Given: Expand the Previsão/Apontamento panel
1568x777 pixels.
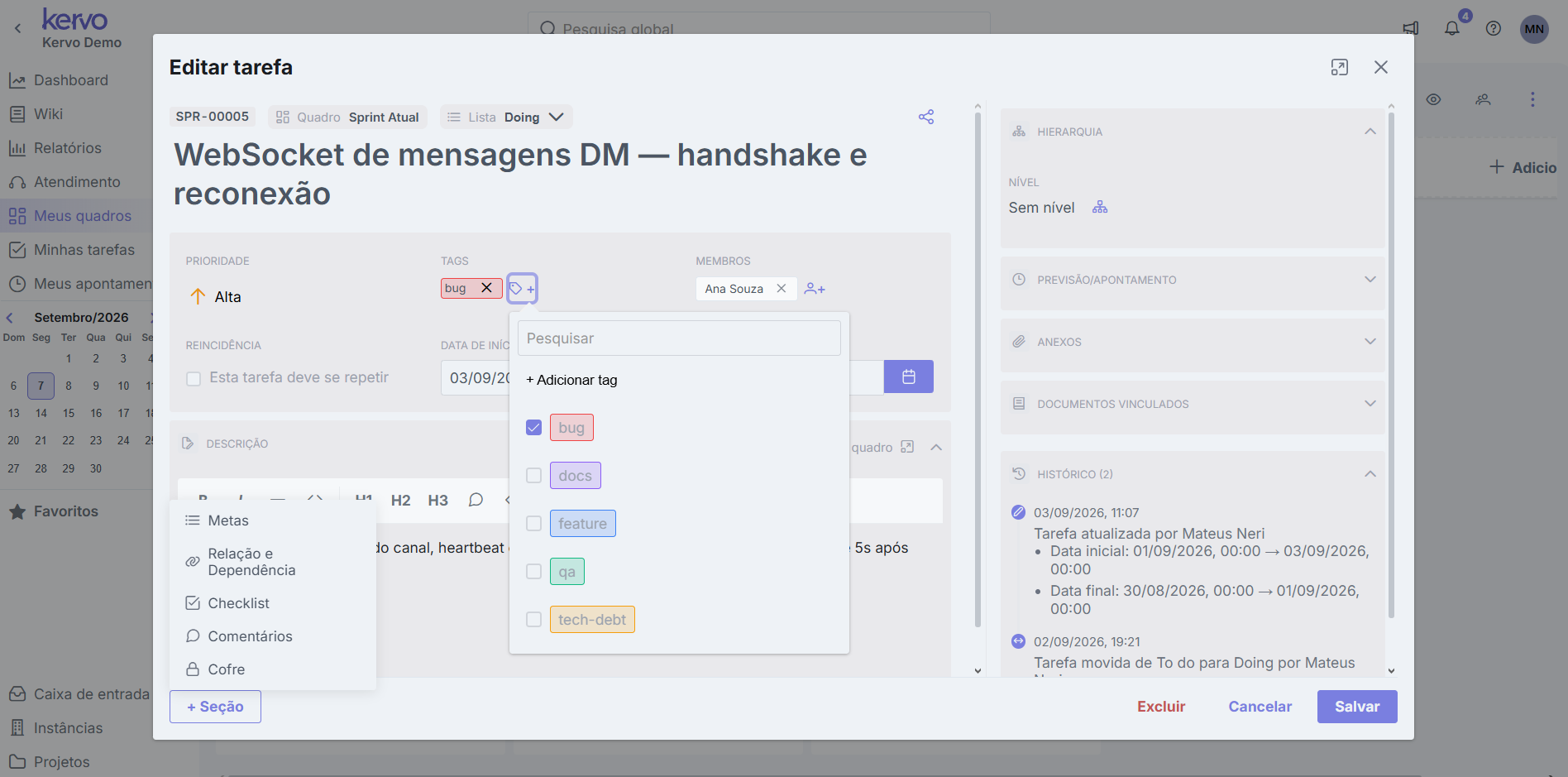Looking at the screenshot, I should [1370, 280].
